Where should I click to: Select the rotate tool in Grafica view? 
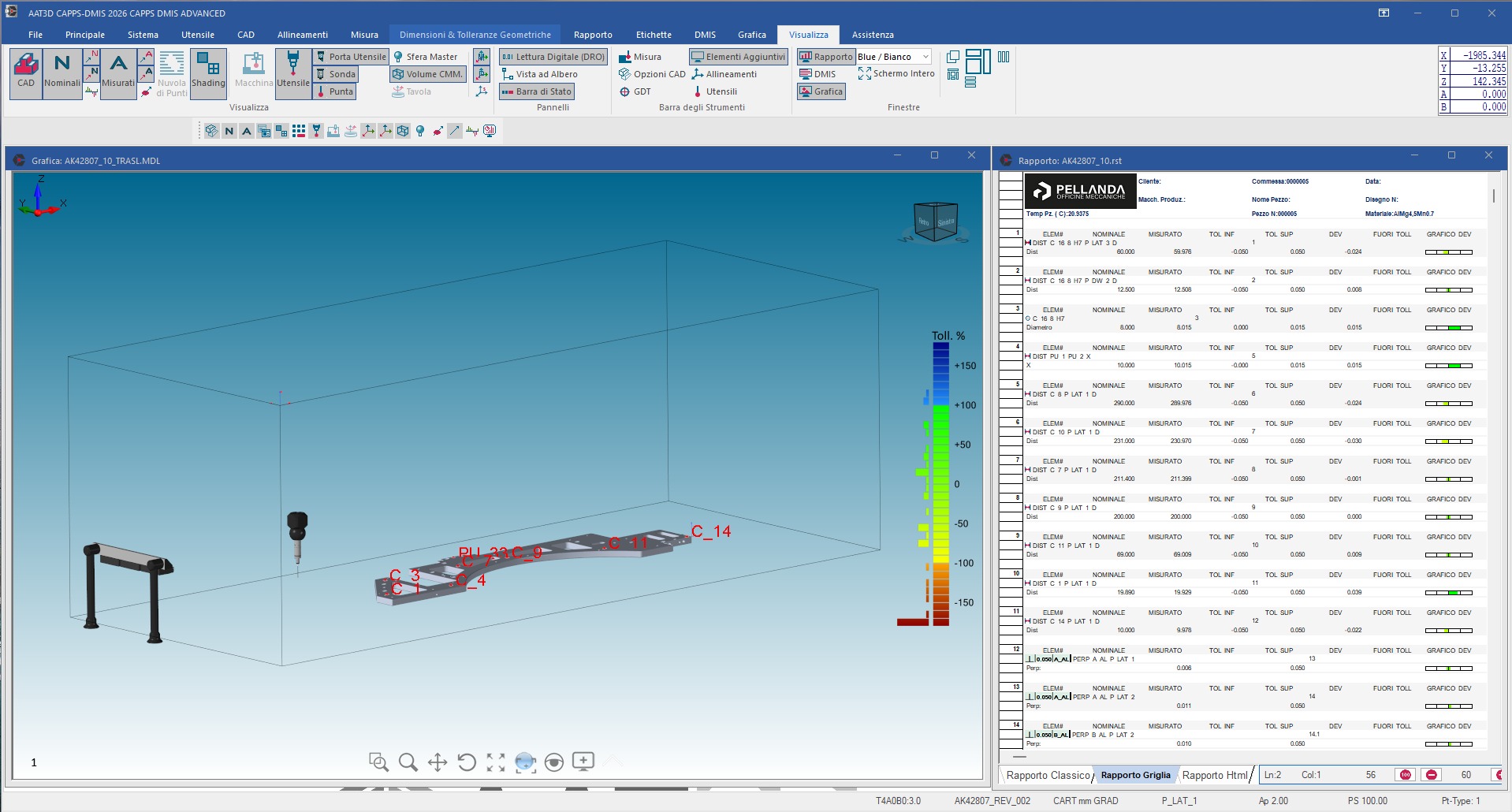pyautogui.click(x=467, y=762)
